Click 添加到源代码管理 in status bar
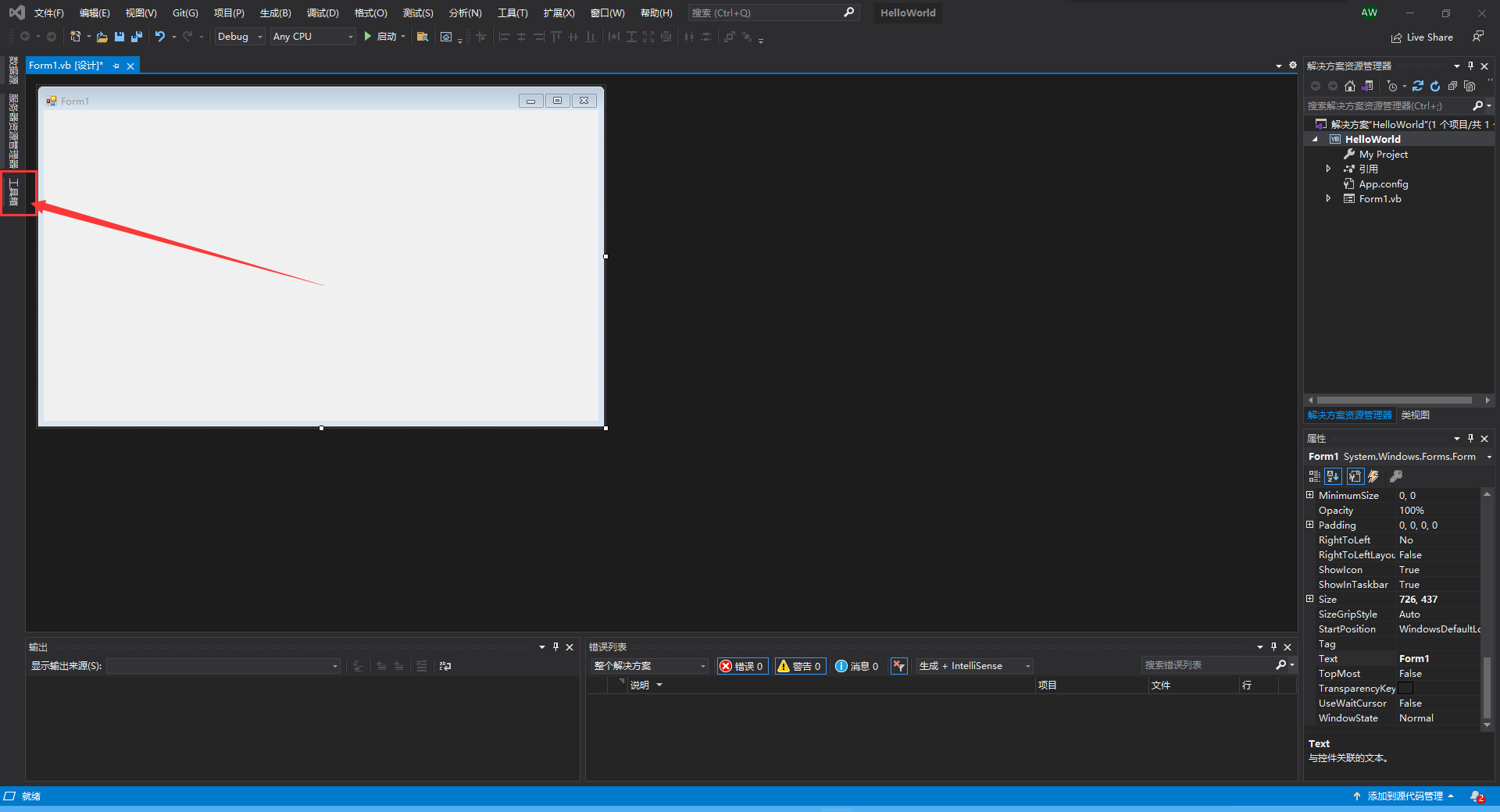1500x812 pixels. pos(1404,796)
